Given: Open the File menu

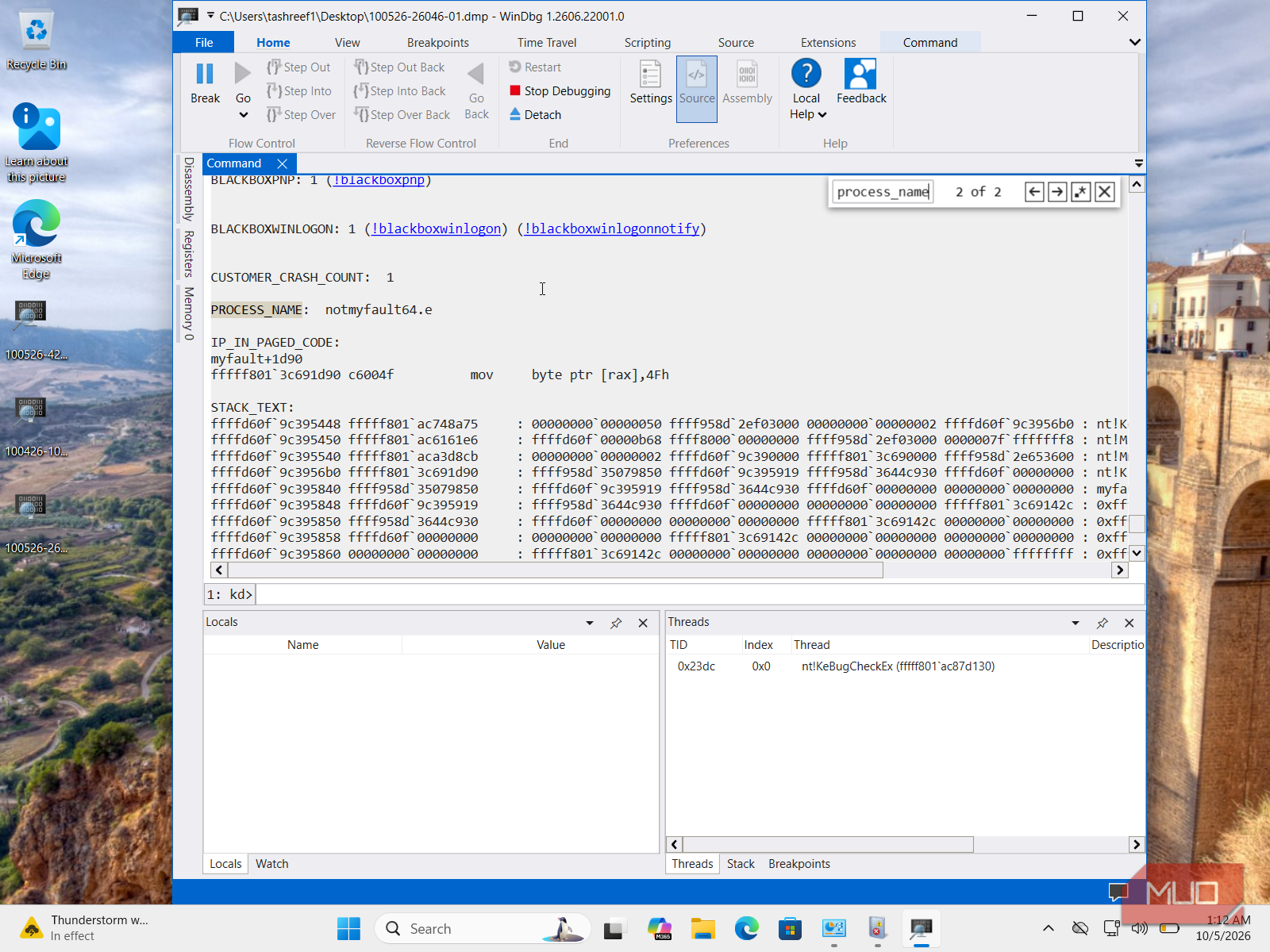Looking at the screenshot, I should 204,42.
